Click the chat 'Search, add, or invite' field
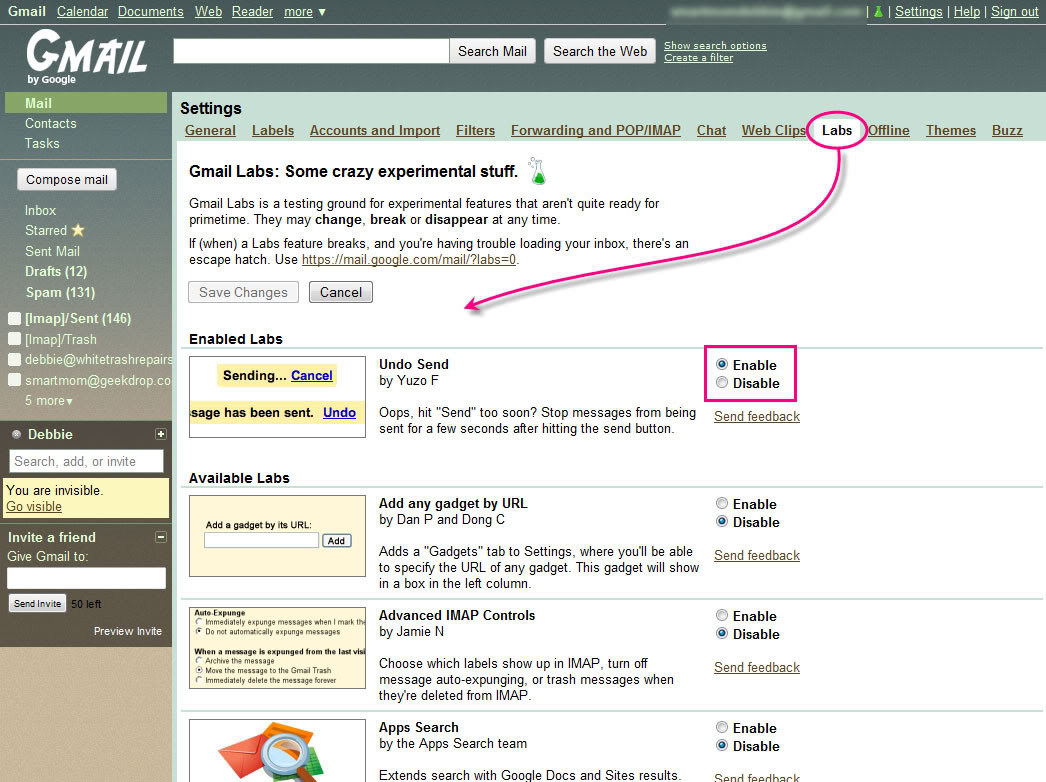Screen dimensions: 1046x782 coord(86,461)
